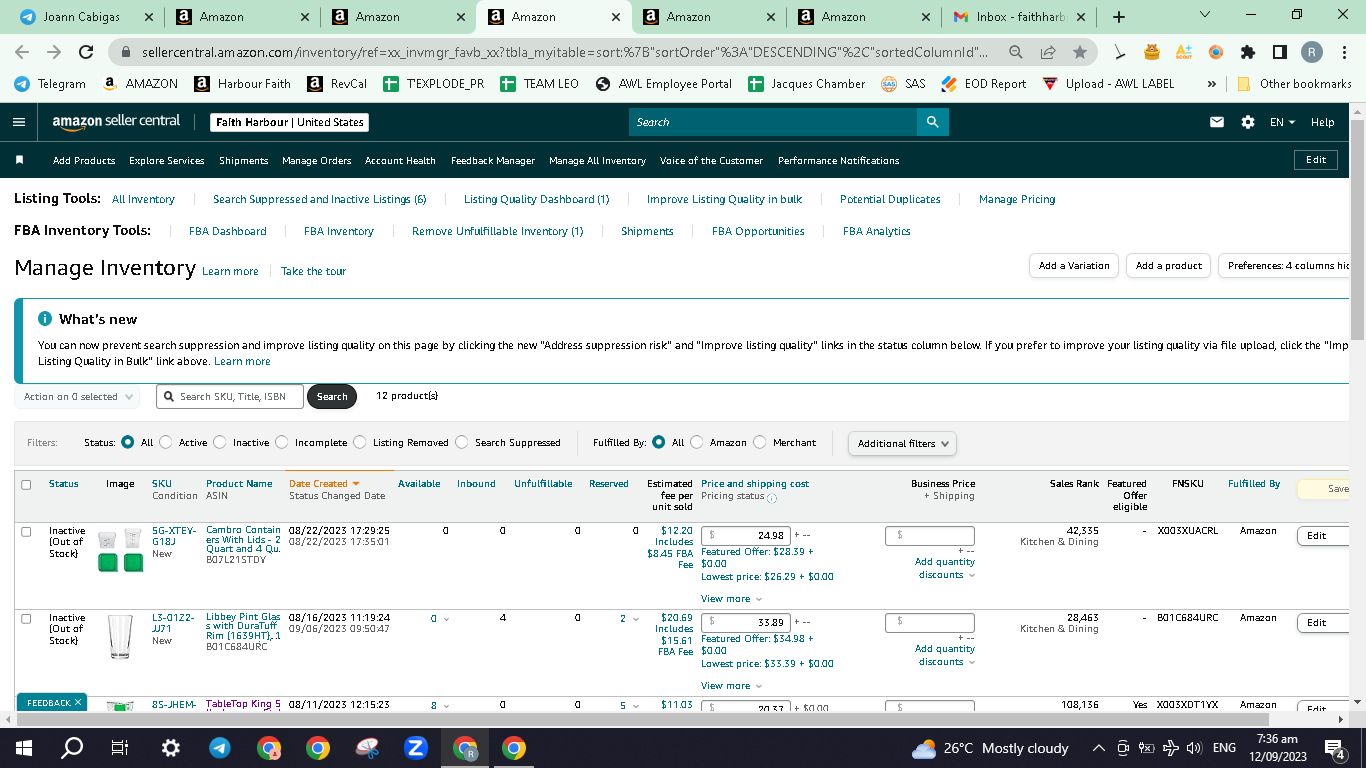This screenshot has height=768, width=1366.
Task: Click the bookmark flag icon in nav bar
Action: pos(19,160)
